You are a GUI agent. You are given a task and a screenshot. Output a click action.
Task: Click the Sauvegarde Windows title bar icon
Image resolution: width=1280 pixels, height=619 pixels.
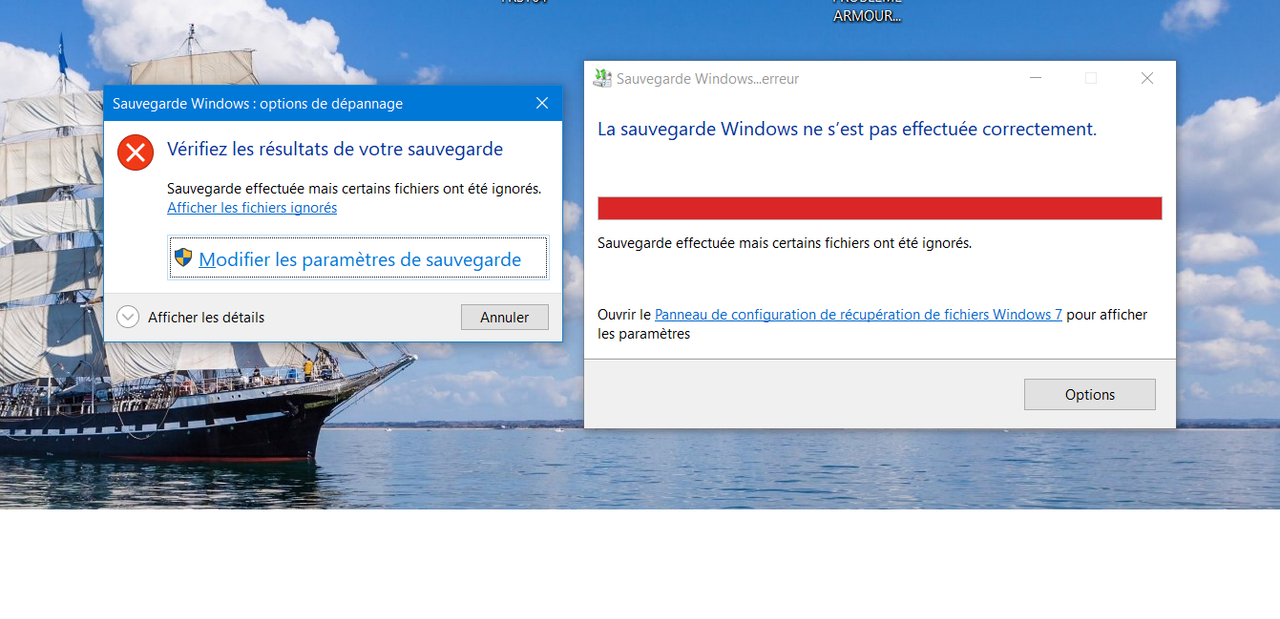(602, 78)
